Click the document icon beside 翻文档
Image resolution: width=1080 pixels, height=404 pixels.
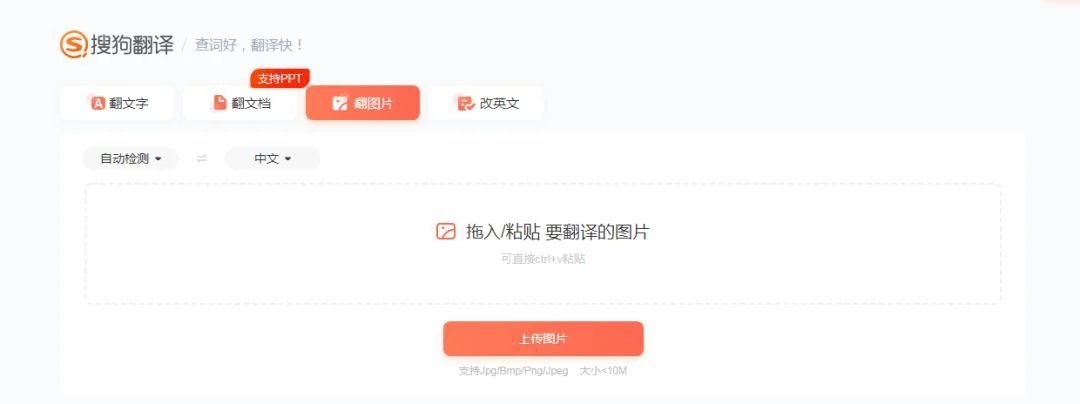tap(220, 103)
